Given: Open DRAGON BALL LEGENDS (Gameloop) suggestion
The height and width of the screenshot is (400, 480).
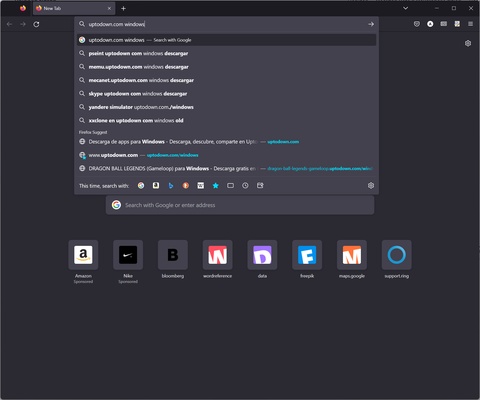Looking at the screenshot, I should (x=226, y=169).
